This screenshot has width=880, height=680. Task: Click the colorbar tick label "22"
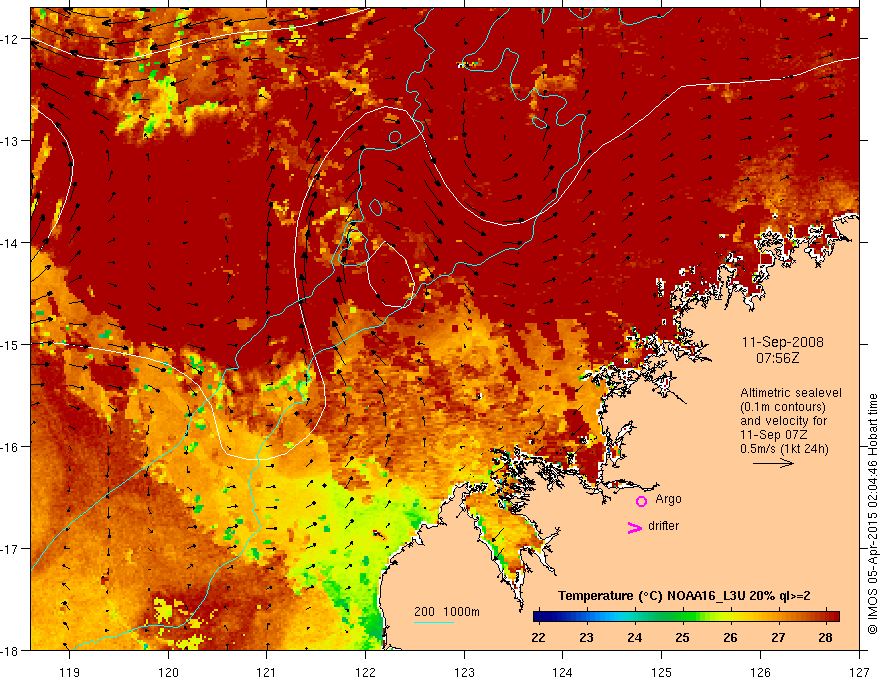tap(538, 637)
